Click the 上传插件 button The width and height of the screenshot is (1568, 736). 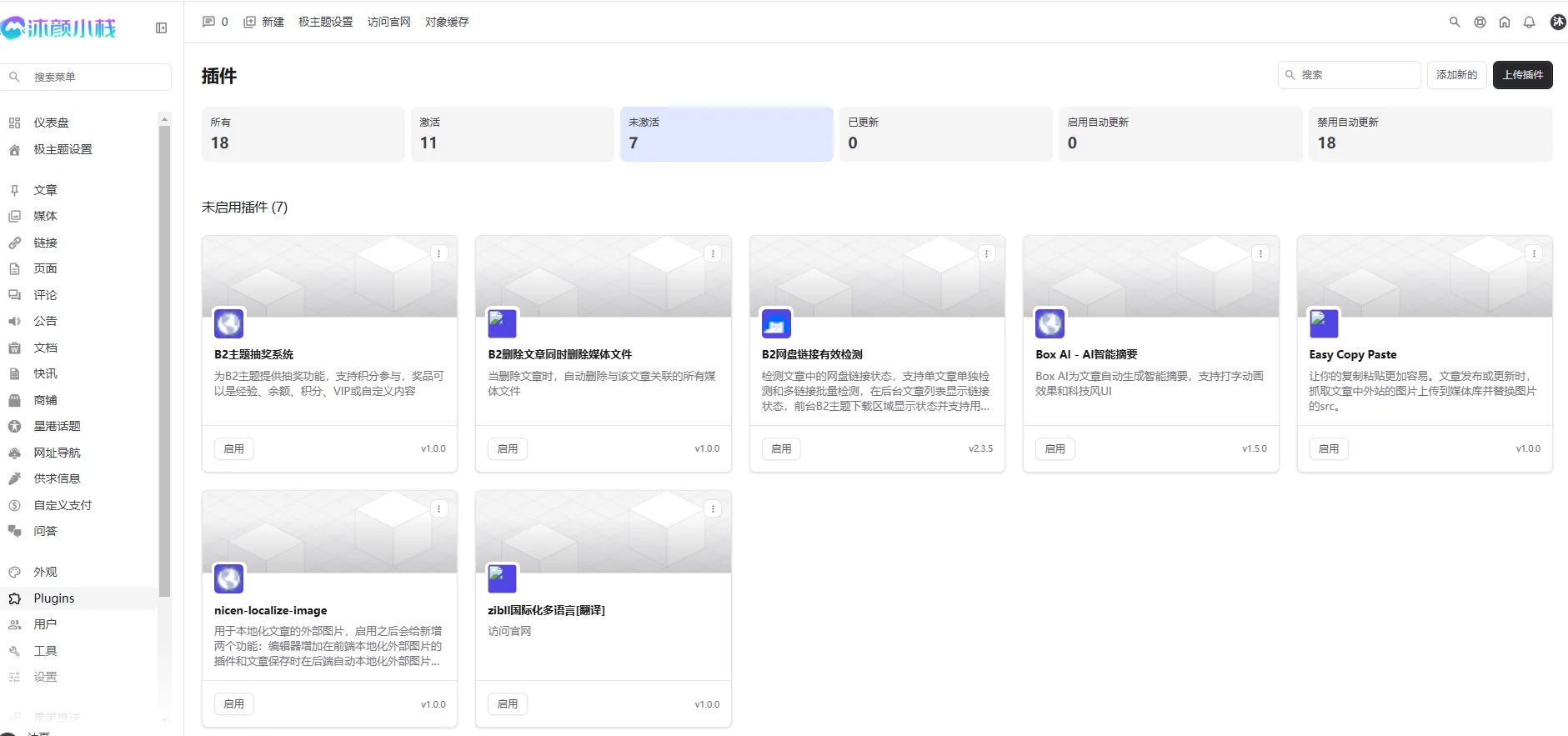click(1522, 75)
